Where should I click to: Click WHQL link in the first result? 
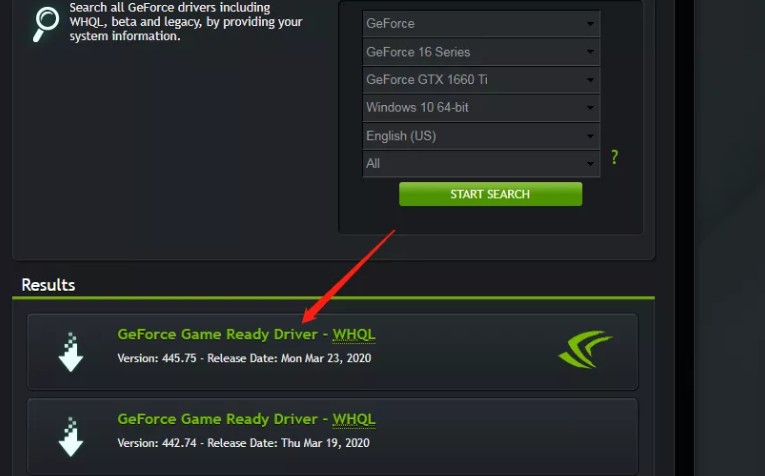coord(354,335)
